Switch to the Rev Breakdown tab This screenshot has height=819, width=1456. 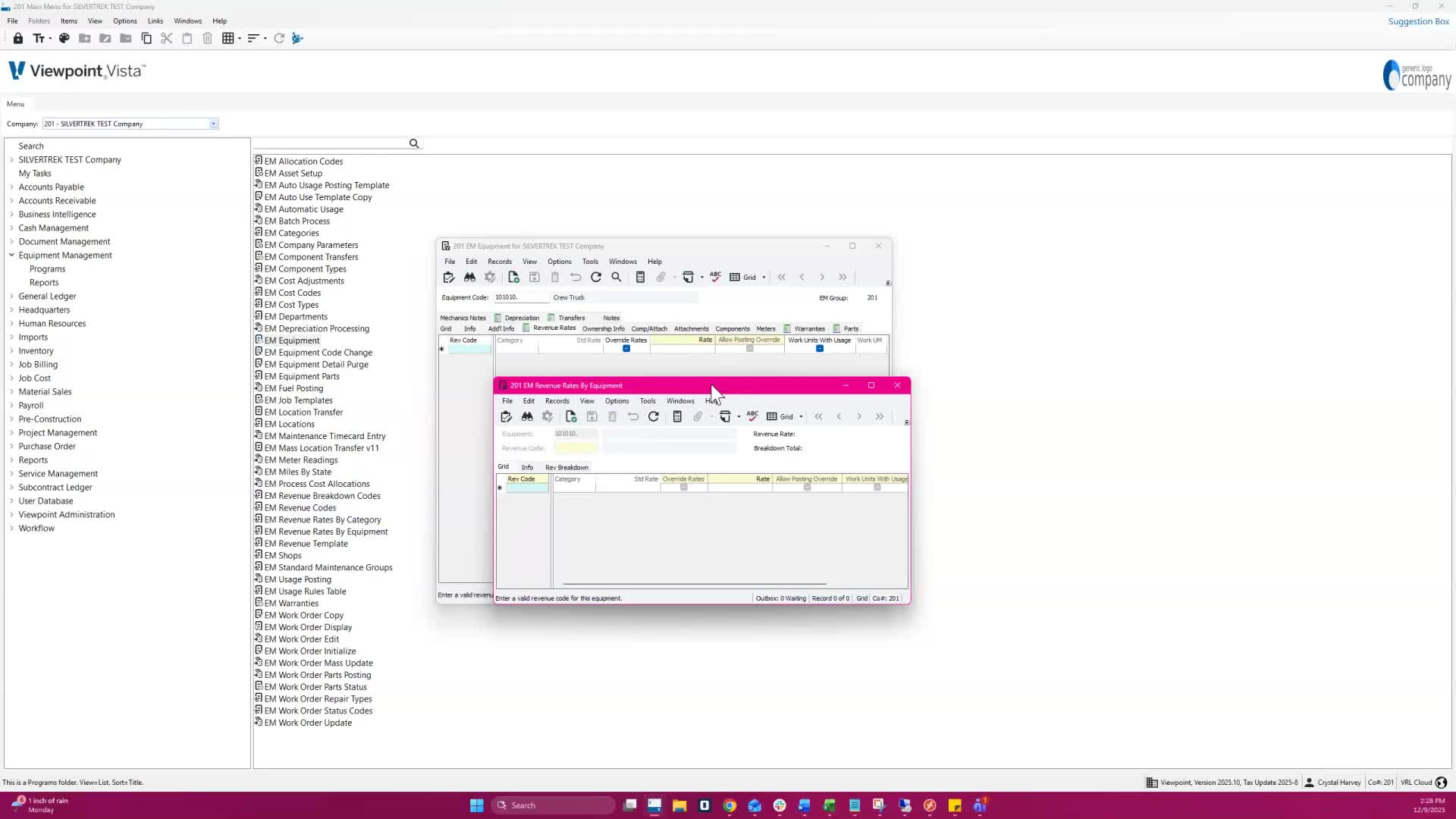pyautogui.click(x=566, y=467)
